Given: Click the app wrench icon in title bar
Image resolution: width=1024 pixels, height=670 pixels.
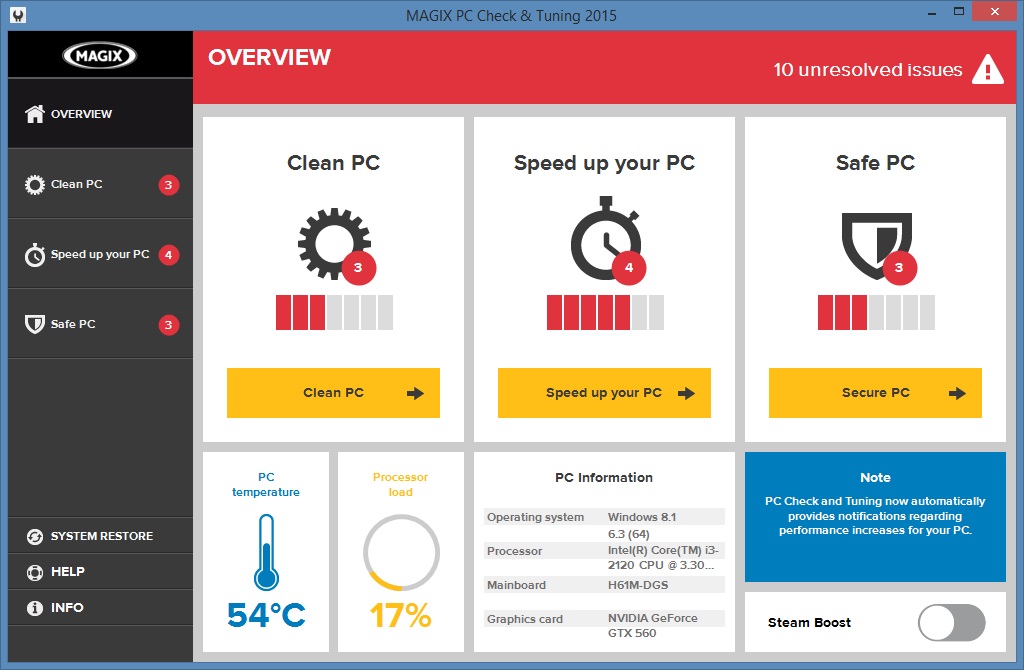Looking at the screenshot, I should [x=18, y=15].
